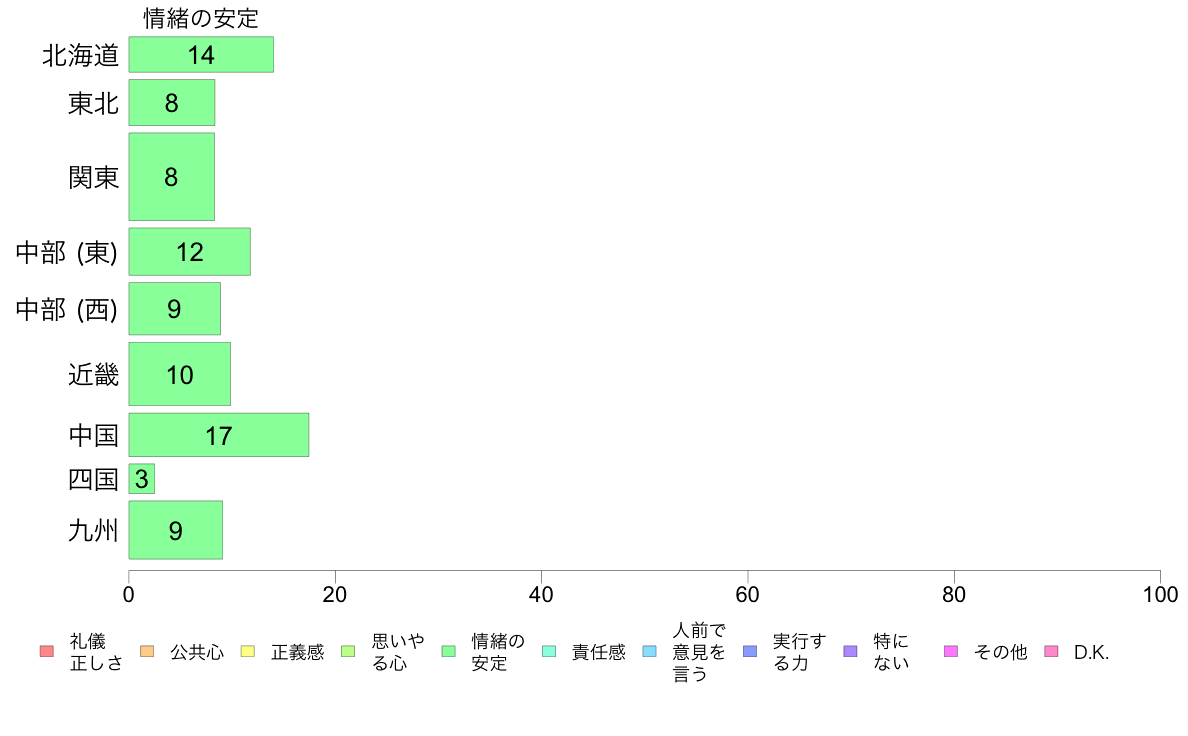This screenshot has width=1188, height=736.
Task: Click the 公共心 orange legend swatch
Action: [147, 651]
